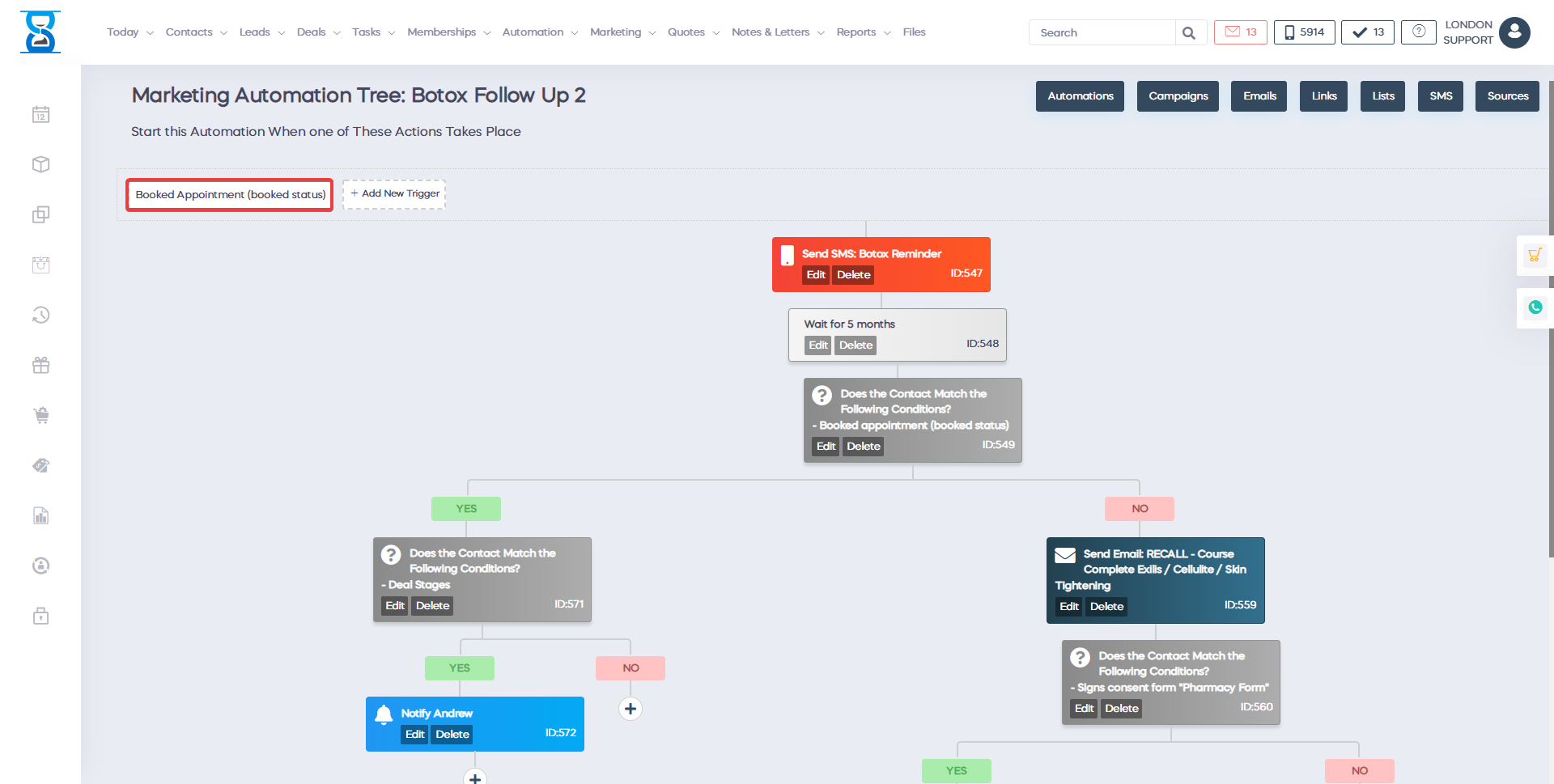Click the user profile avatar icon
1554x784 pixels.
coord(1514,32)
